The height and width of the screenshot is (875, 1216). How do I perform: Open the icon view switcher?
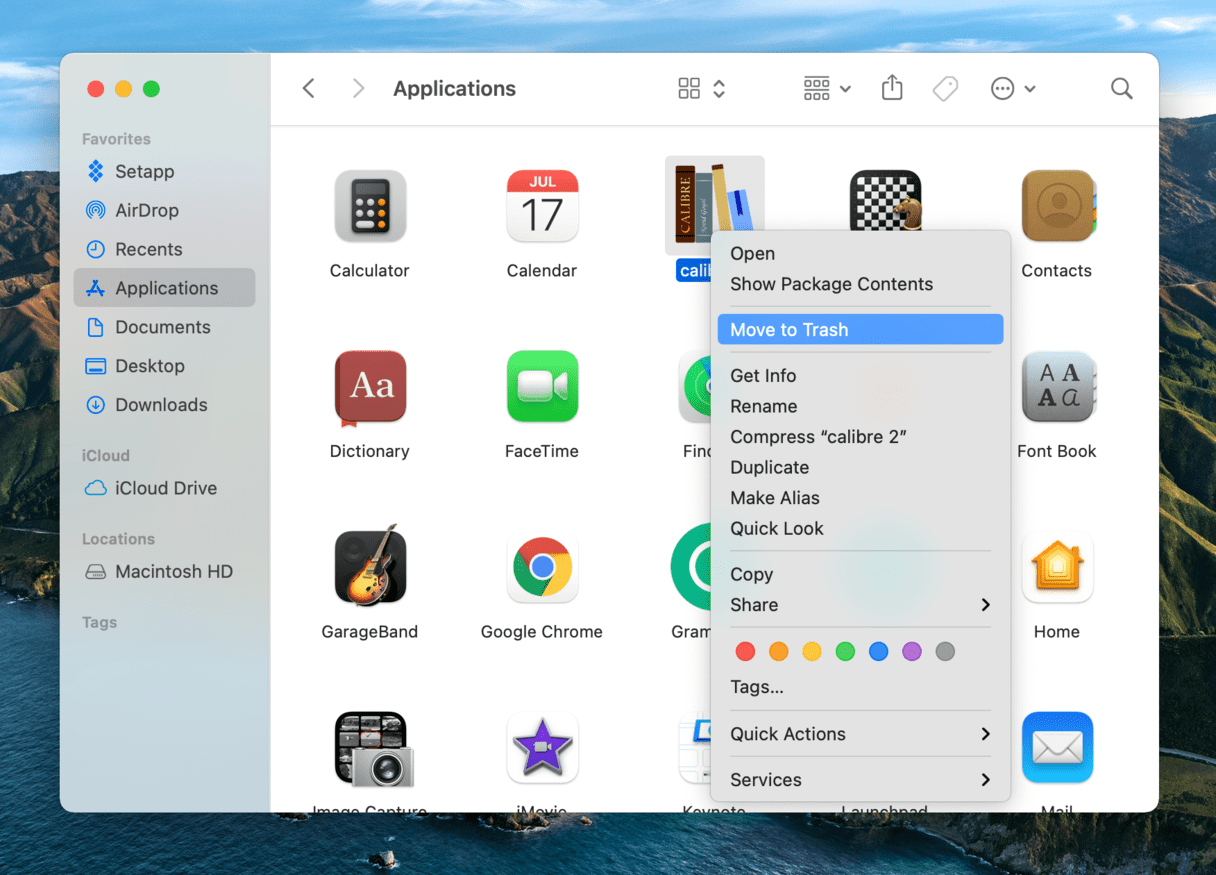(701, 89)
